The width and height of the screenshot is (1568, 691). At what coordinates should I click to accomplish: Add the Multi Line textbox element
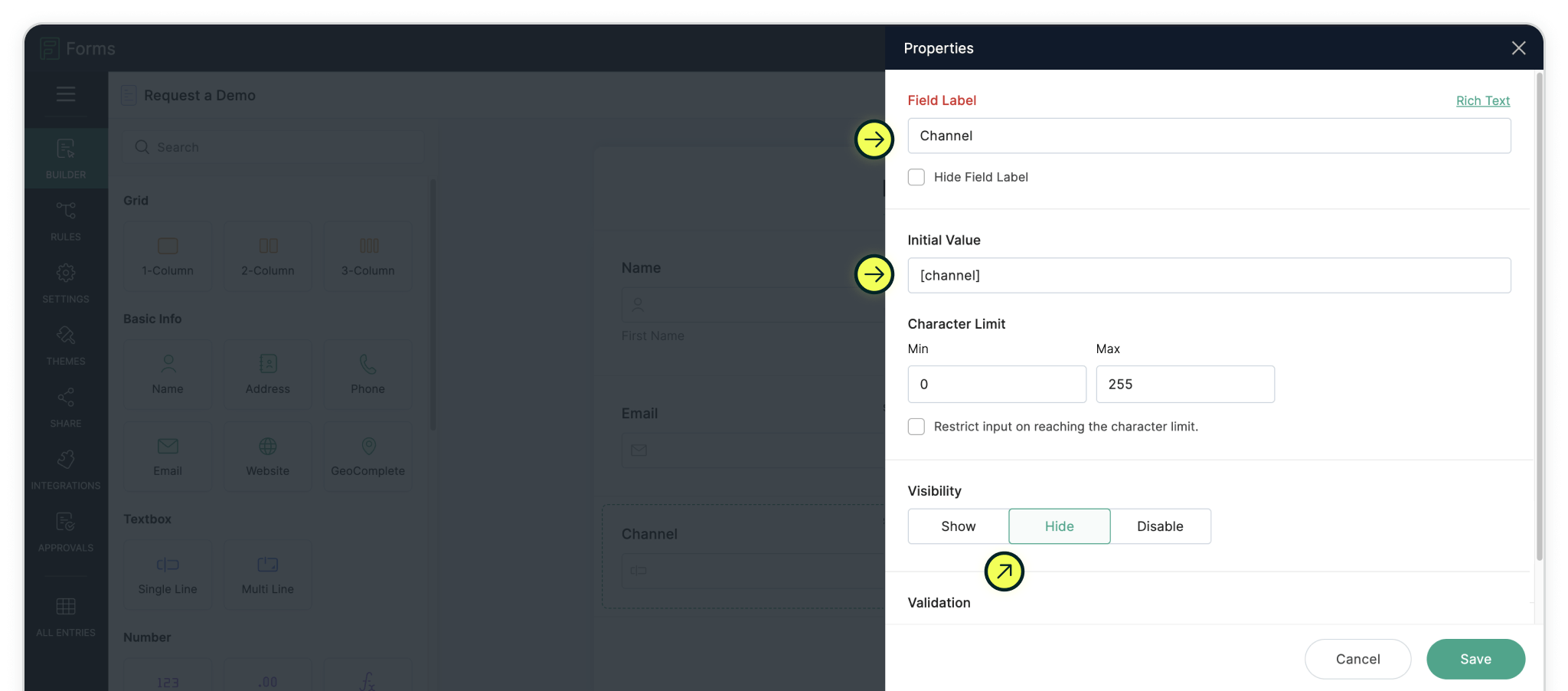(268, 575)
